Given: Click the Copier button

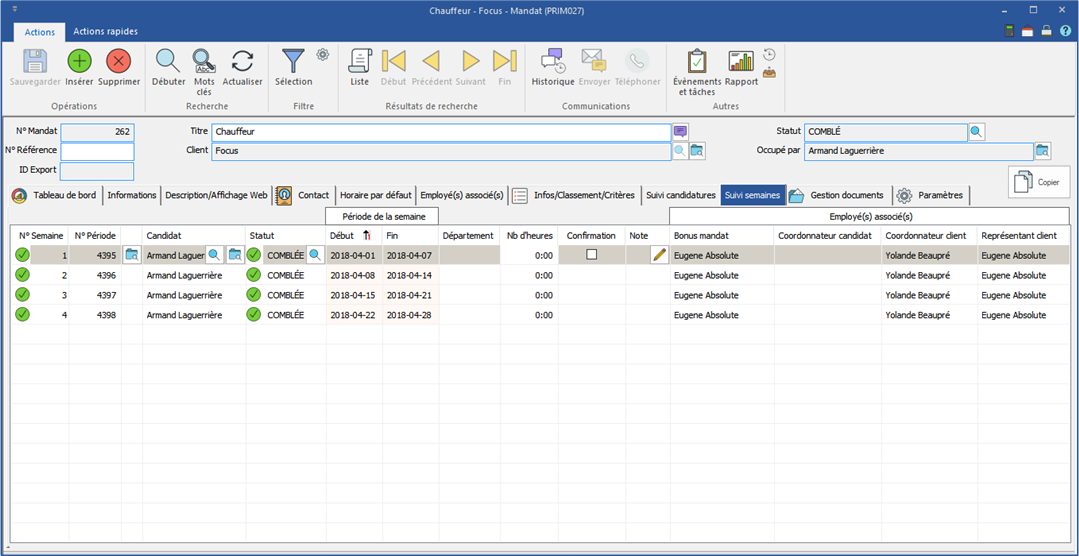Looking at the screenshot, I should [x=1038, y=182].
